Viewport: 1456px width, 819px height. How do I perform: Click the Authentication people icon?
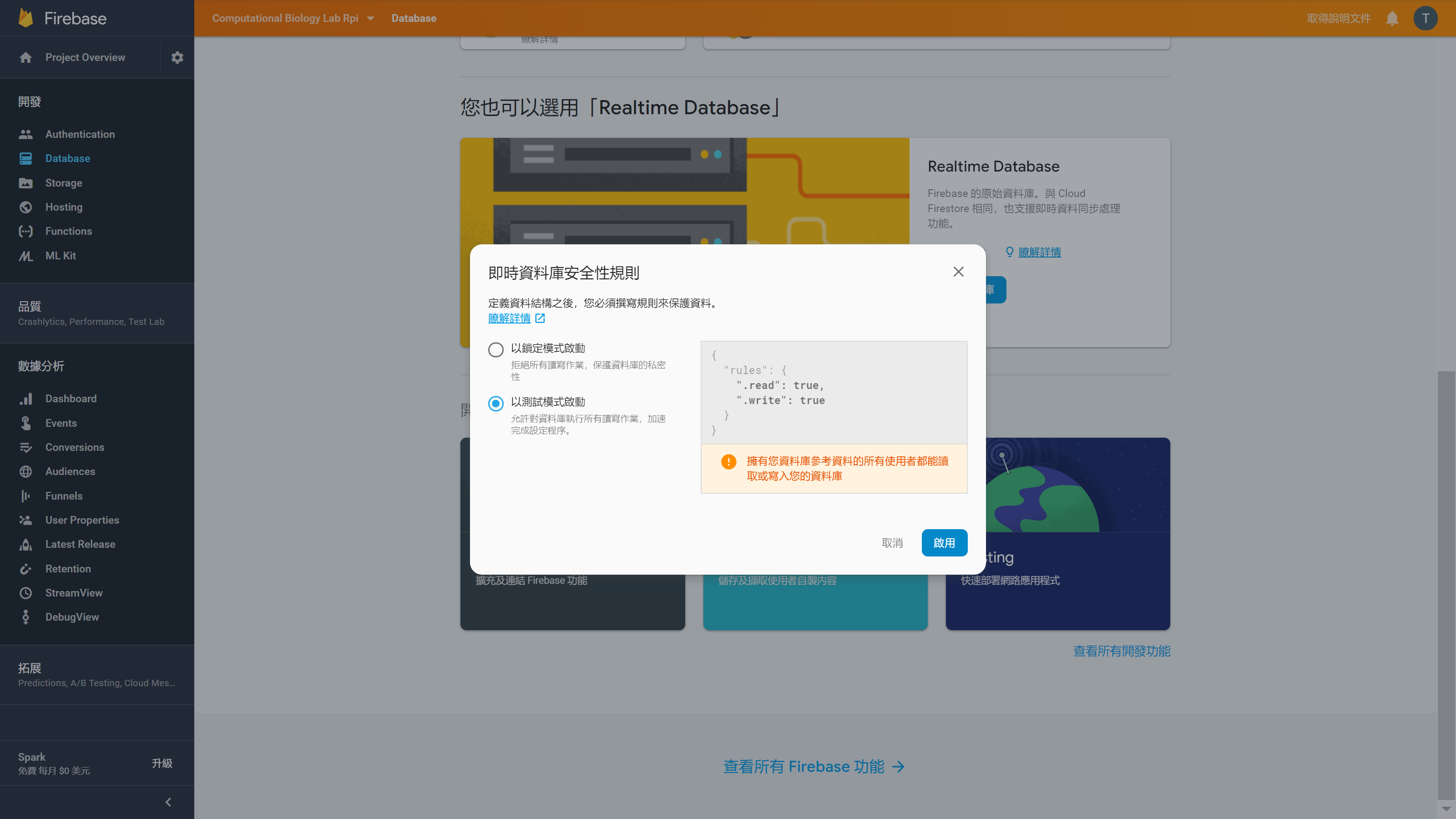(25, 135)
